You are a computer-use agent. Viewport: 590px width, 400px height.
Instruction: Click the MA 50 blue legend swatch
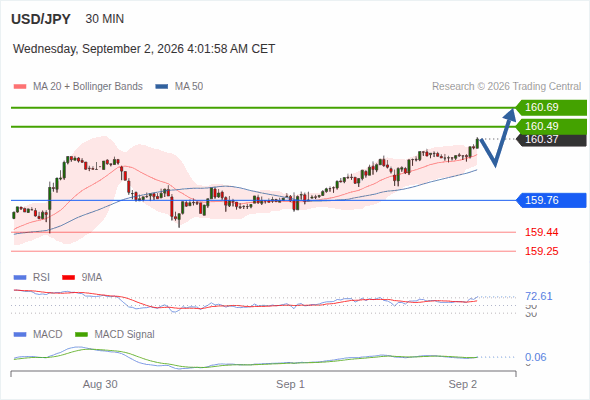[x=162, y=87]
